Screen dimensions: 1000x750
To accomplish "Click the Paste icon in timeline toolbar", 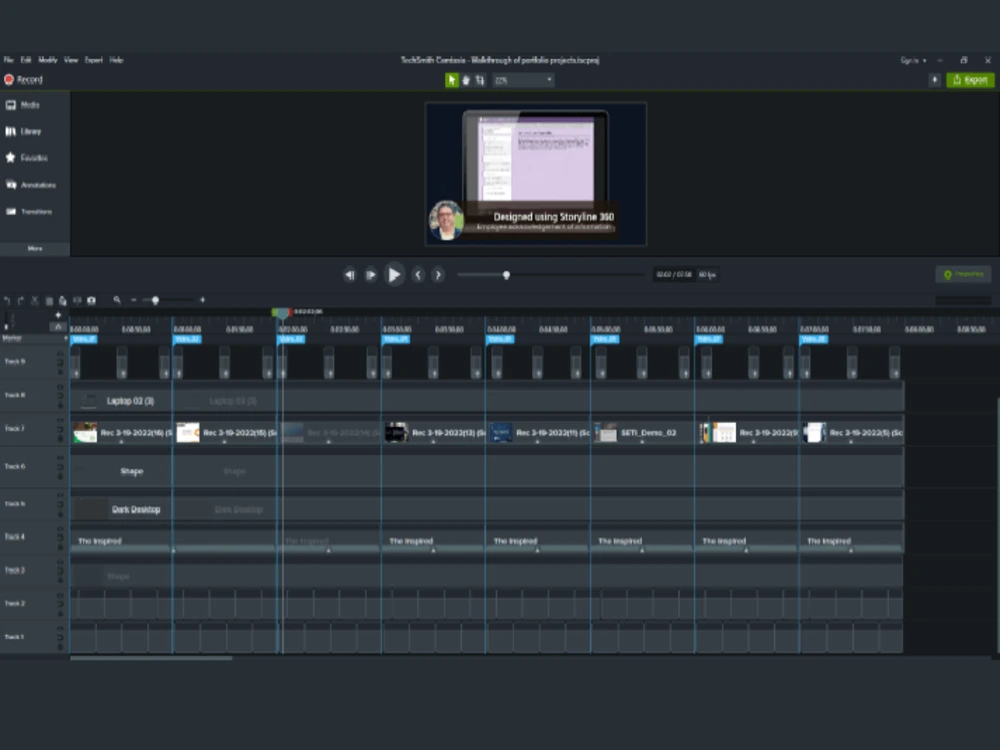I will click(62, 300).
